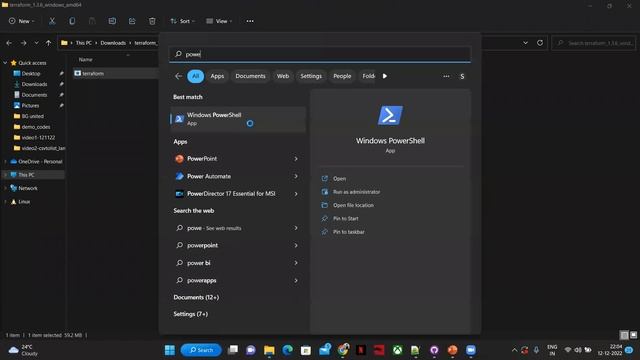This screenshot has height=360, width=640.
Task: Go forward with Explorer forward arrow
Action: (x=23, y=43)
